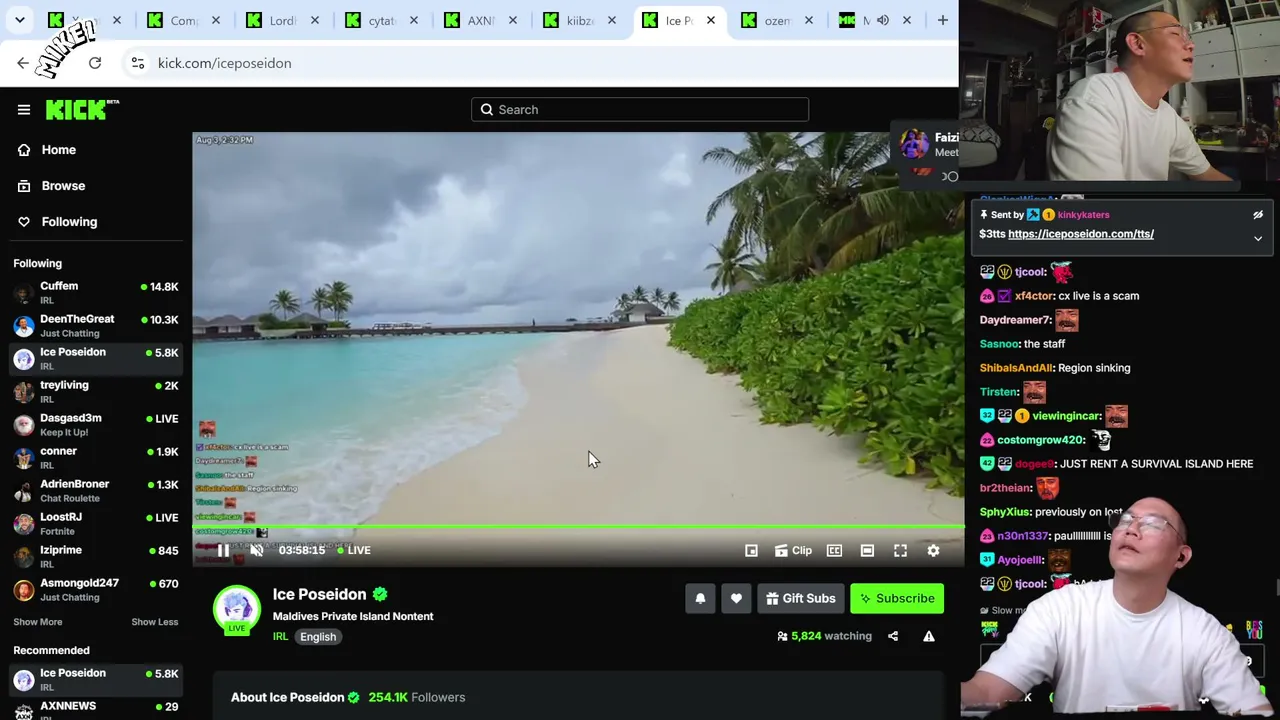1280x720 pixels.
Task: Switch to the ozem browser tab
Action: point(778,20)
